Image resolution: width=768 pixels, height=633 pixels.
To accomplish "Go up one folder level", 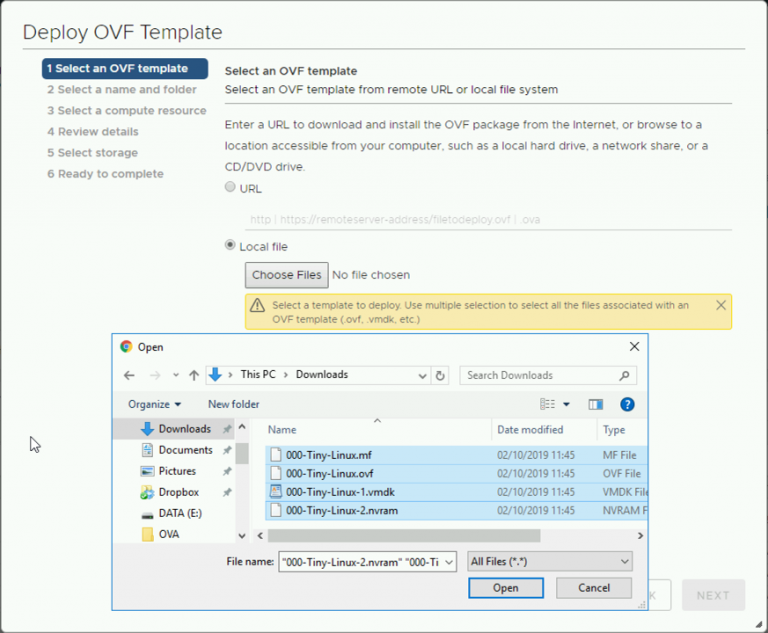I will pyautogui.click(x=194, y=375).
